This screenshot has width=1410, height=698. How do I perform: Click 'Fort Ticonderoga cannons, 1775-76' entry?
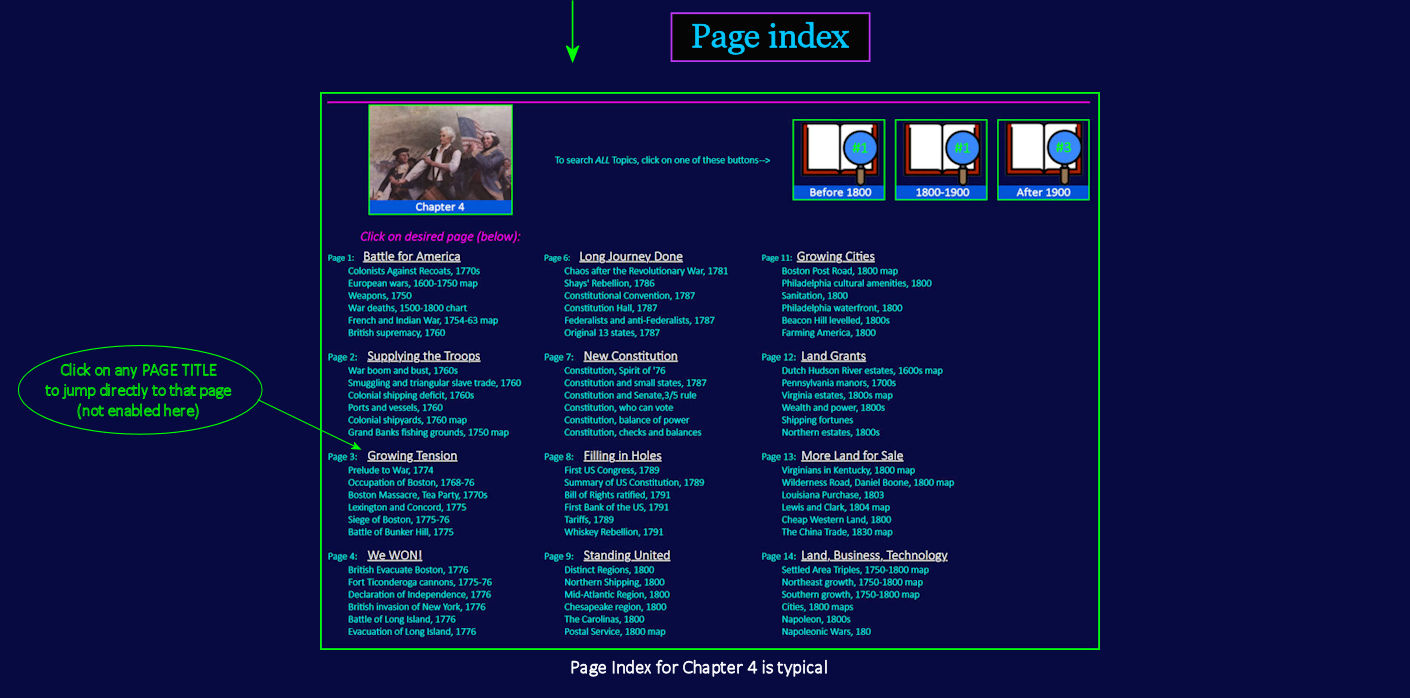[420, 582]
